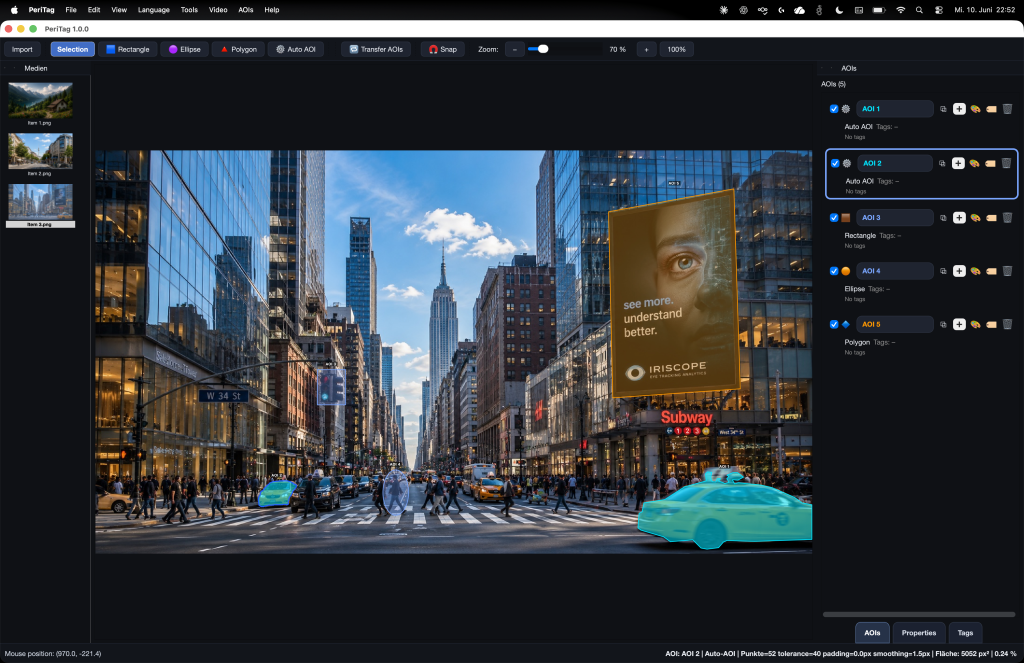The height and width of the screenshot is (663, 1024).
Task: Open the Tools menu
Action: 189,10
